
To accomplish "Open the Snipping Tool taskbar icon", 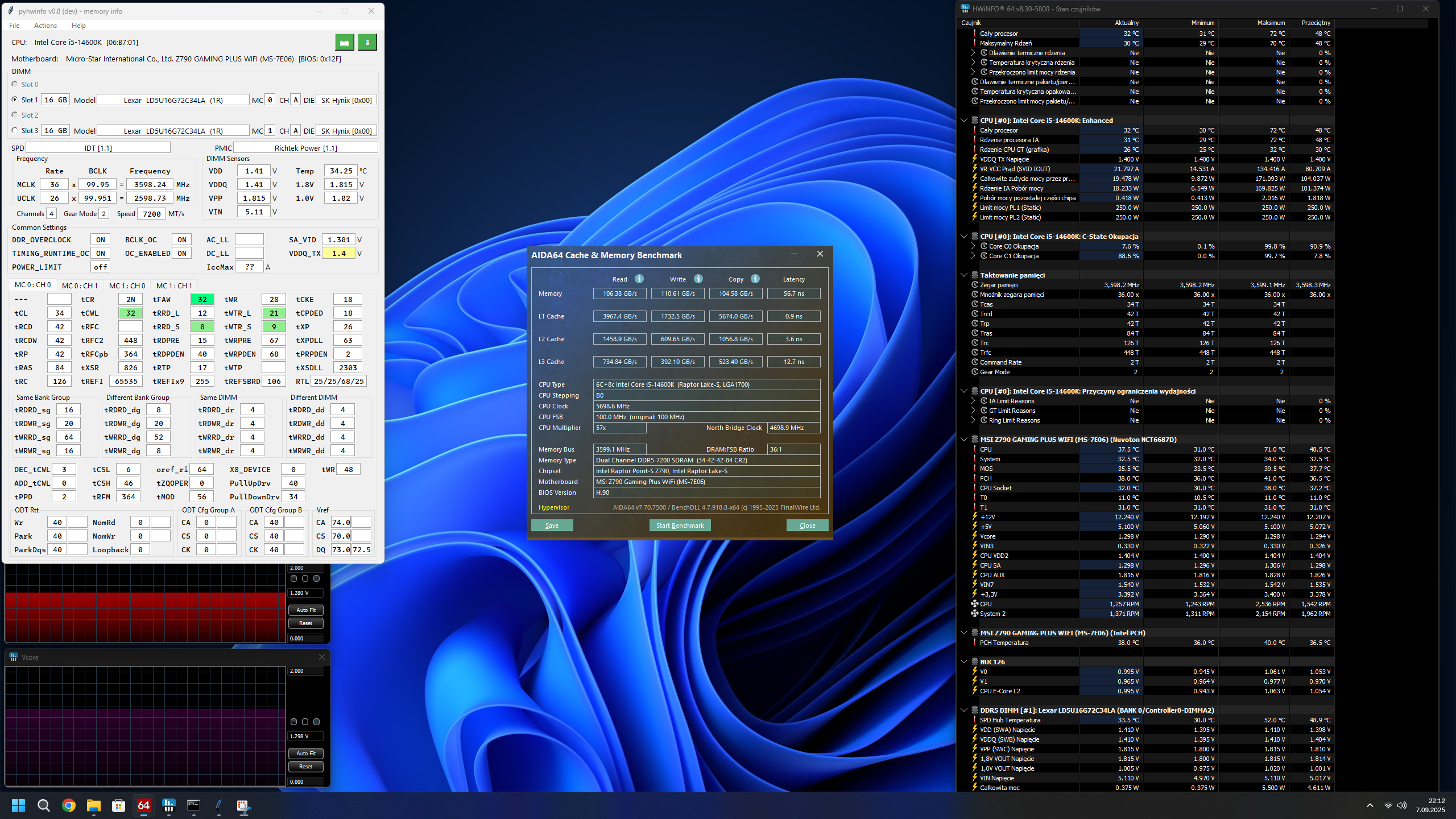I will point(243,805).
